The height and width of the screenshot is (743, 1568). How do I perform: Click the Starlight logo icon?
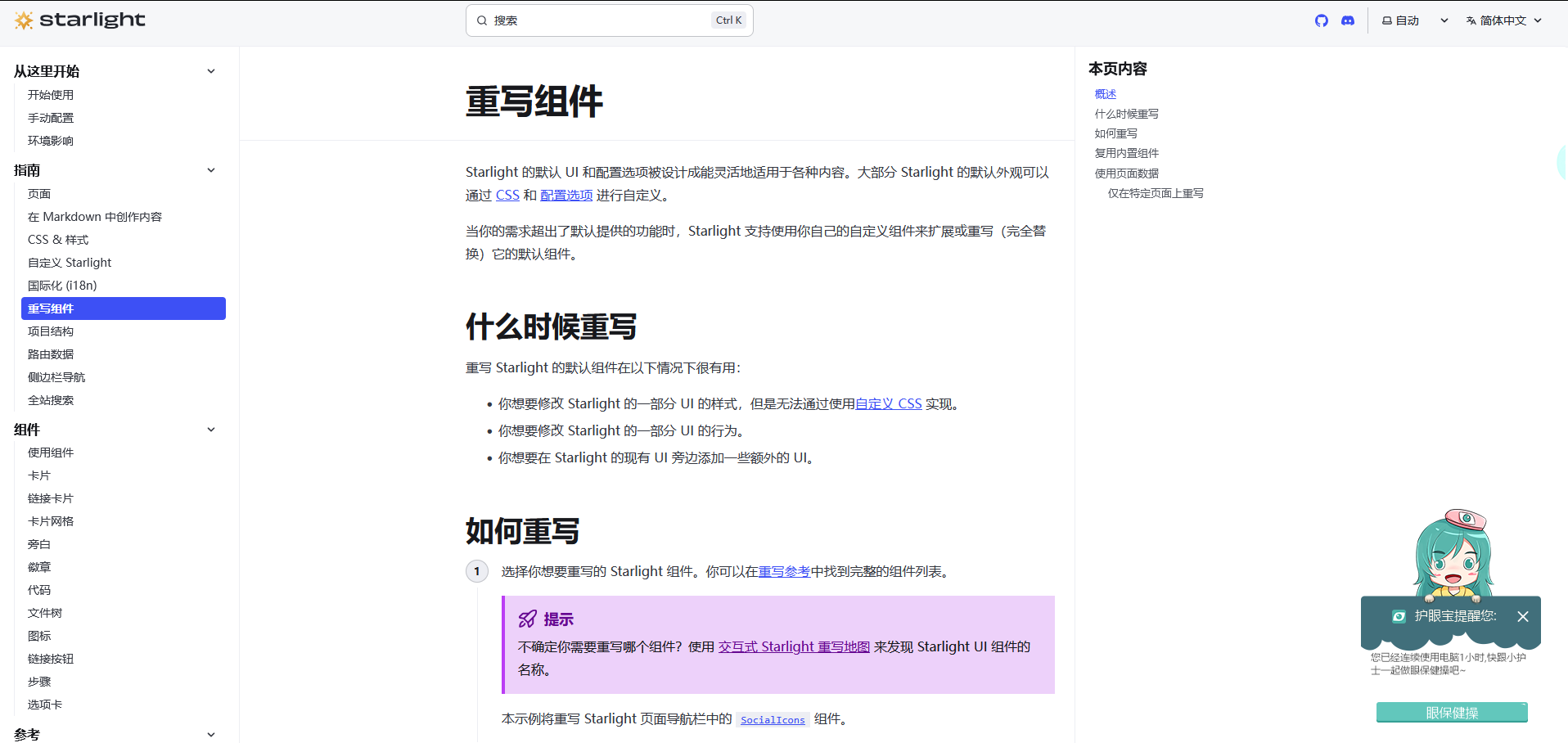click(25, 20)
